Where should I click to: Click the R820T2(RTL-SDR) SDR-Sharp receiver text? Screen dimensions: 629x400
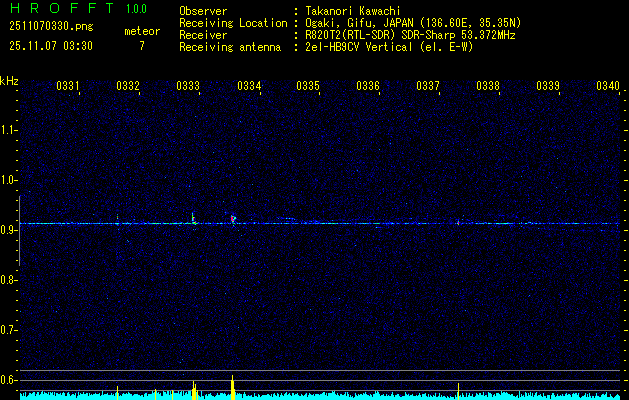pos(410,35)
